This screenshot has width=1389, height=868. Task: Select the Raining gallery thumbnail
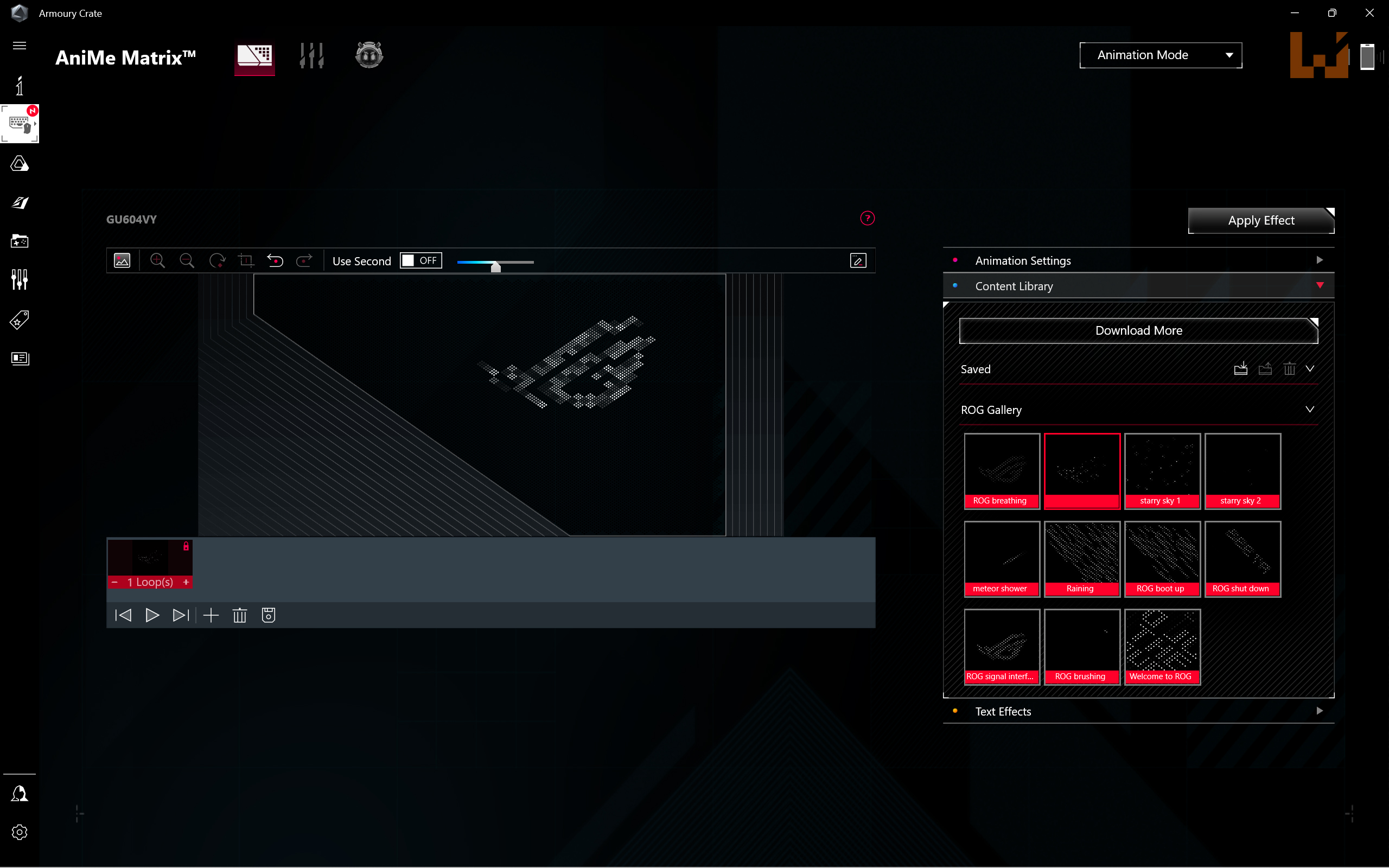[x=1081, y=559]
